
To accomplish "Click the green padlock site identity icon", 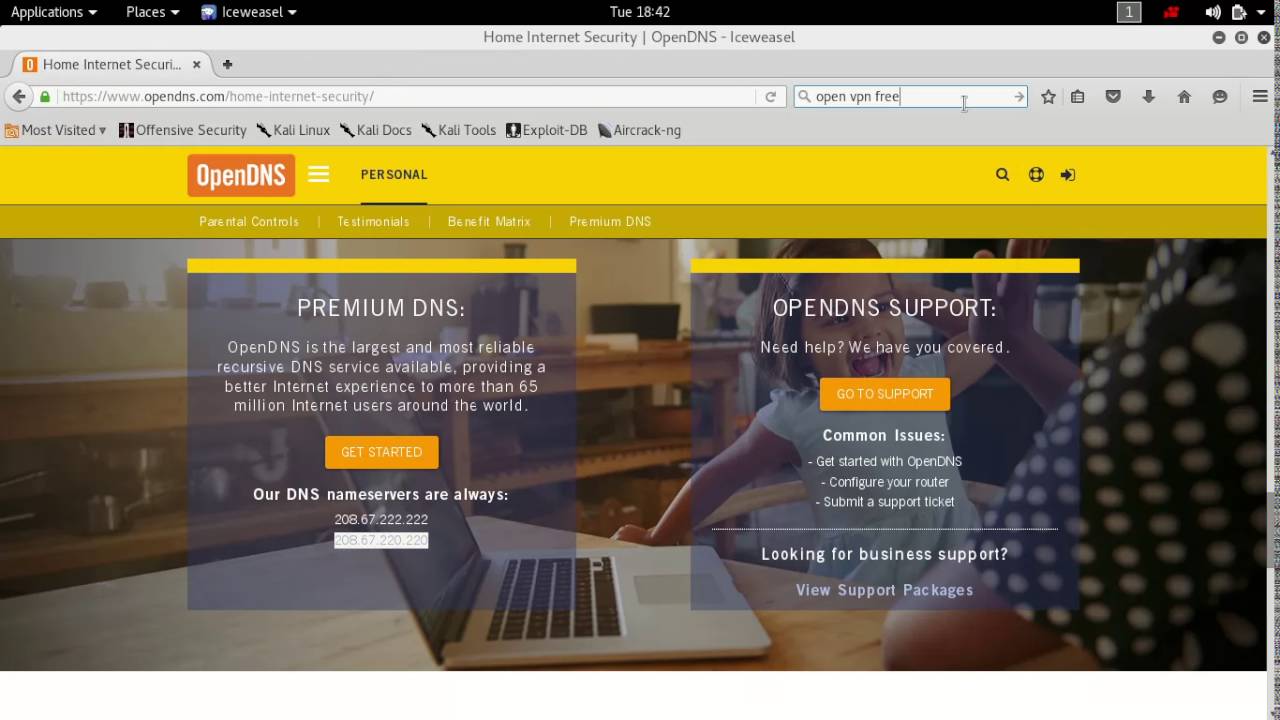I will click(x=45, y=97).
